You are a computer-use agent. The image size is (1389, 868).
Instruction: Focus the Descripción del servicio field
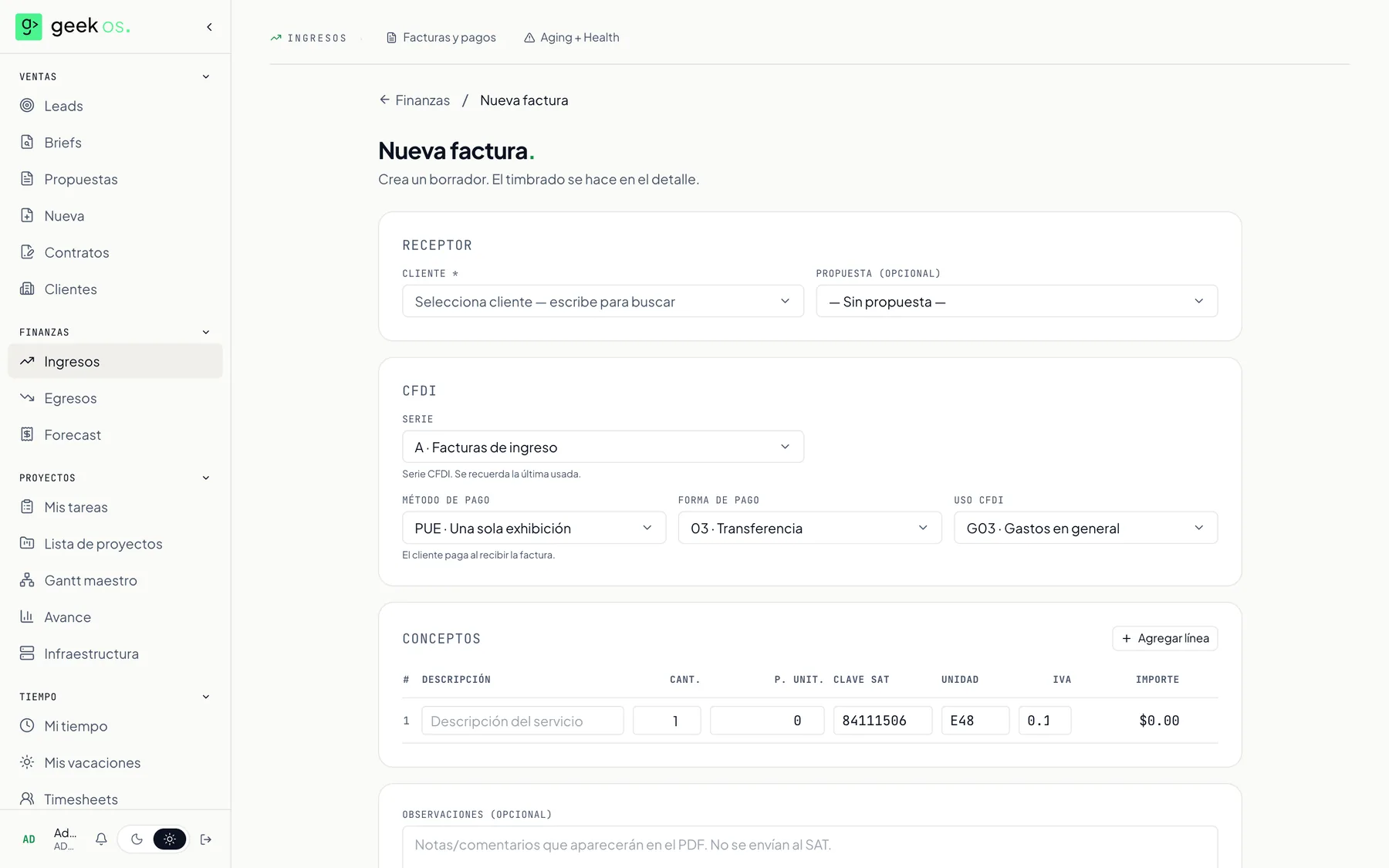coord(522,721)
